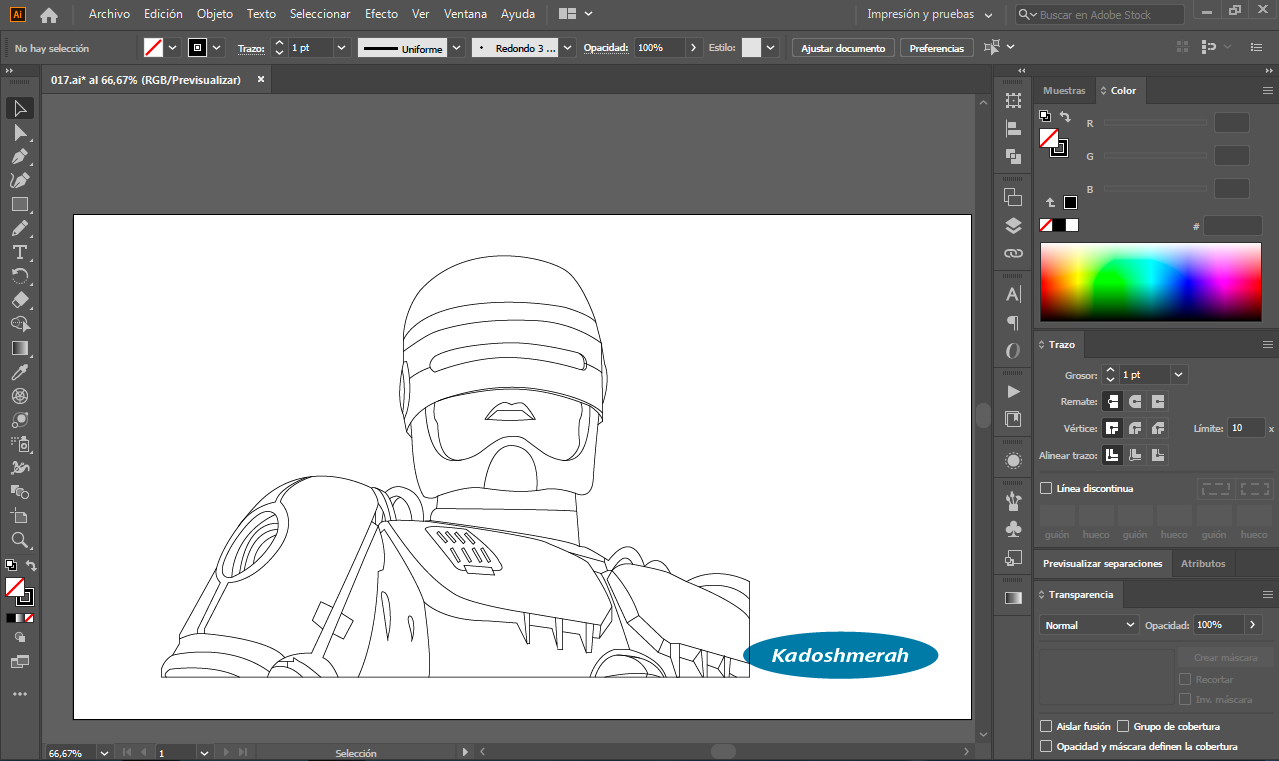Pick a color from the RGB spectrum bar

tap(1151, 282)
